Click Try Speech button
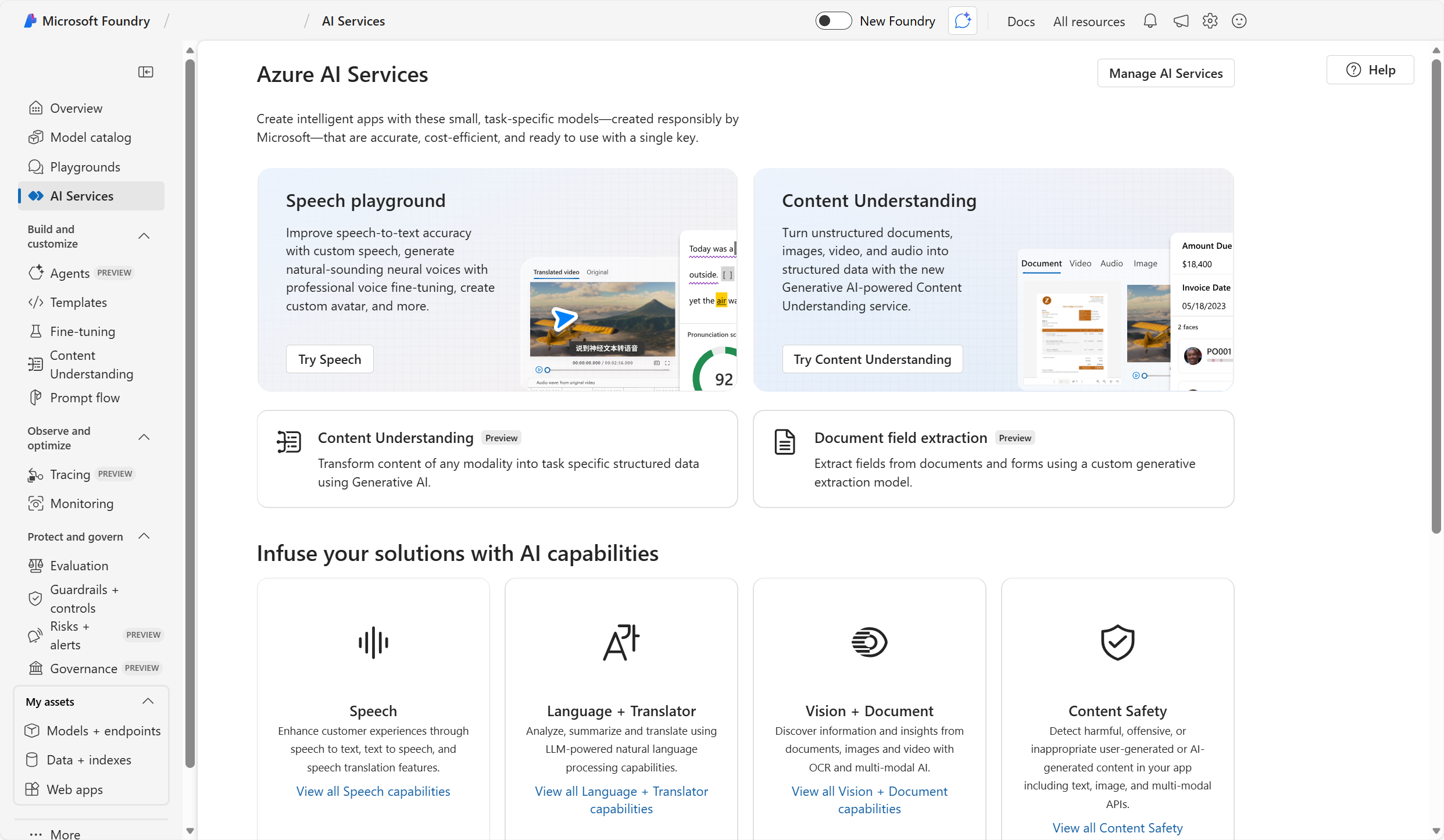The width and height of the screenshot is (1444, 840). [x=329, y=359]
